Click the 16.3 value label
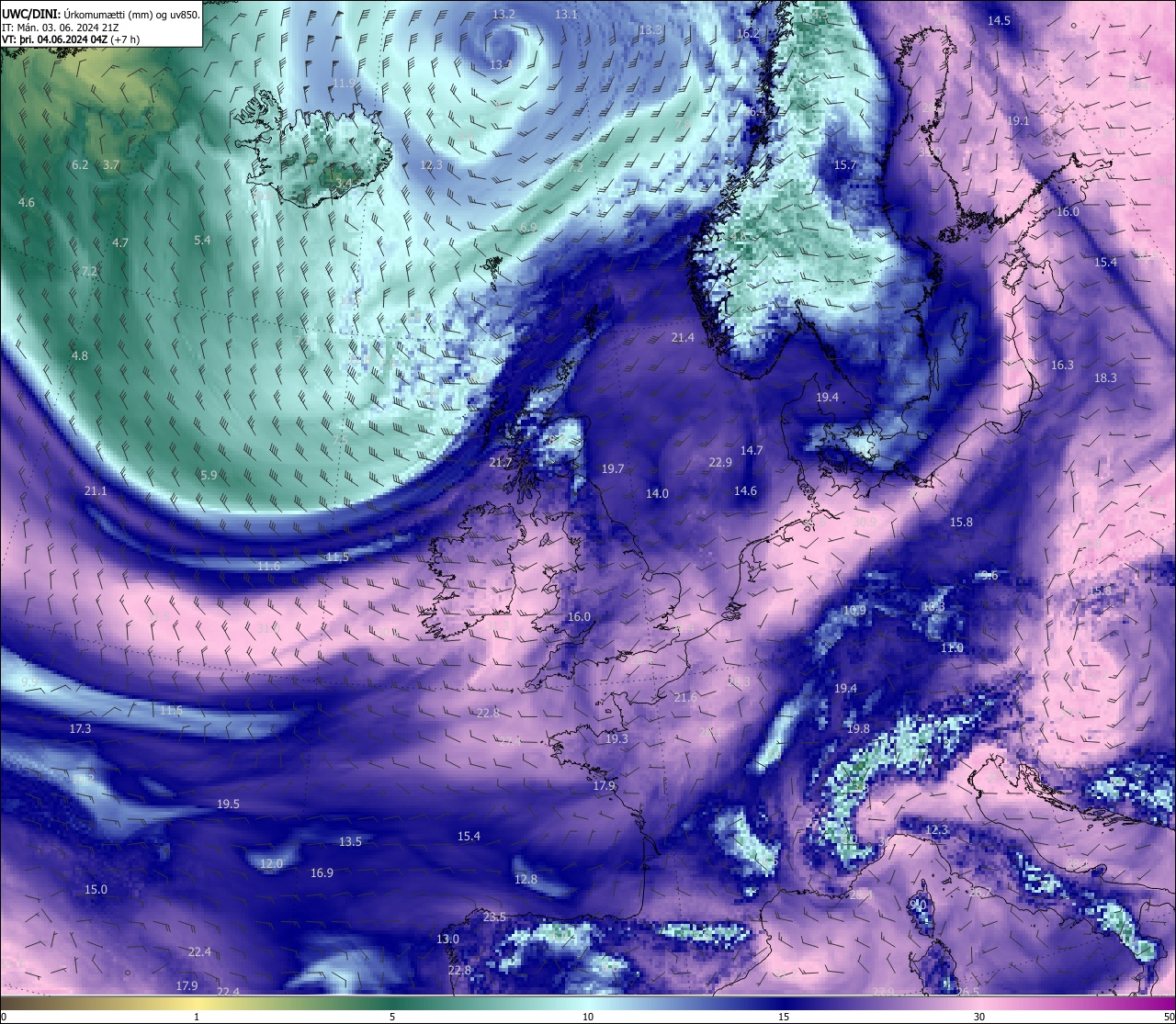This screenshot has width=1176, height=1024. pos(1061,365)
